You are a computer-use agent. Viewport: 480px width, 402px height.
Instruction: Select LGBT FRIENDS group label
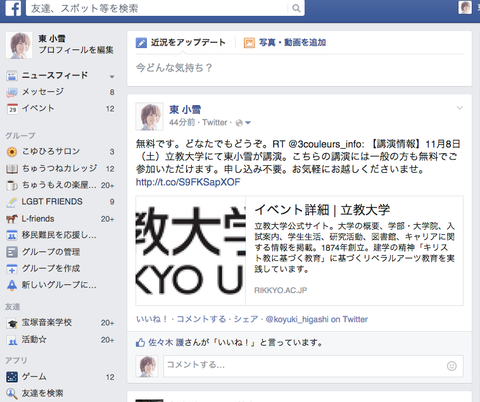52,202
